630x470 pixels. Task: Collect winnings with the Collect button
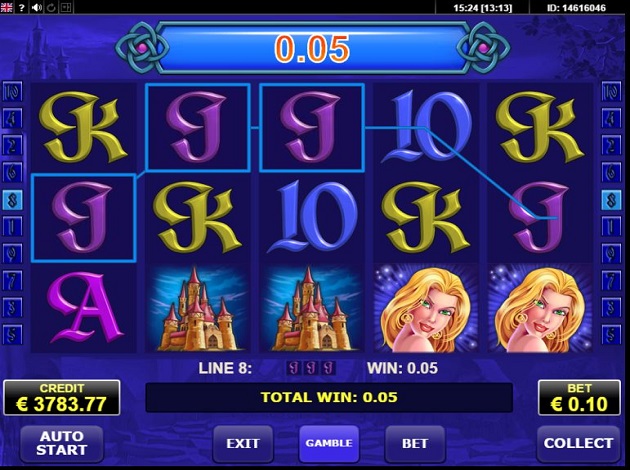point(578,443)
